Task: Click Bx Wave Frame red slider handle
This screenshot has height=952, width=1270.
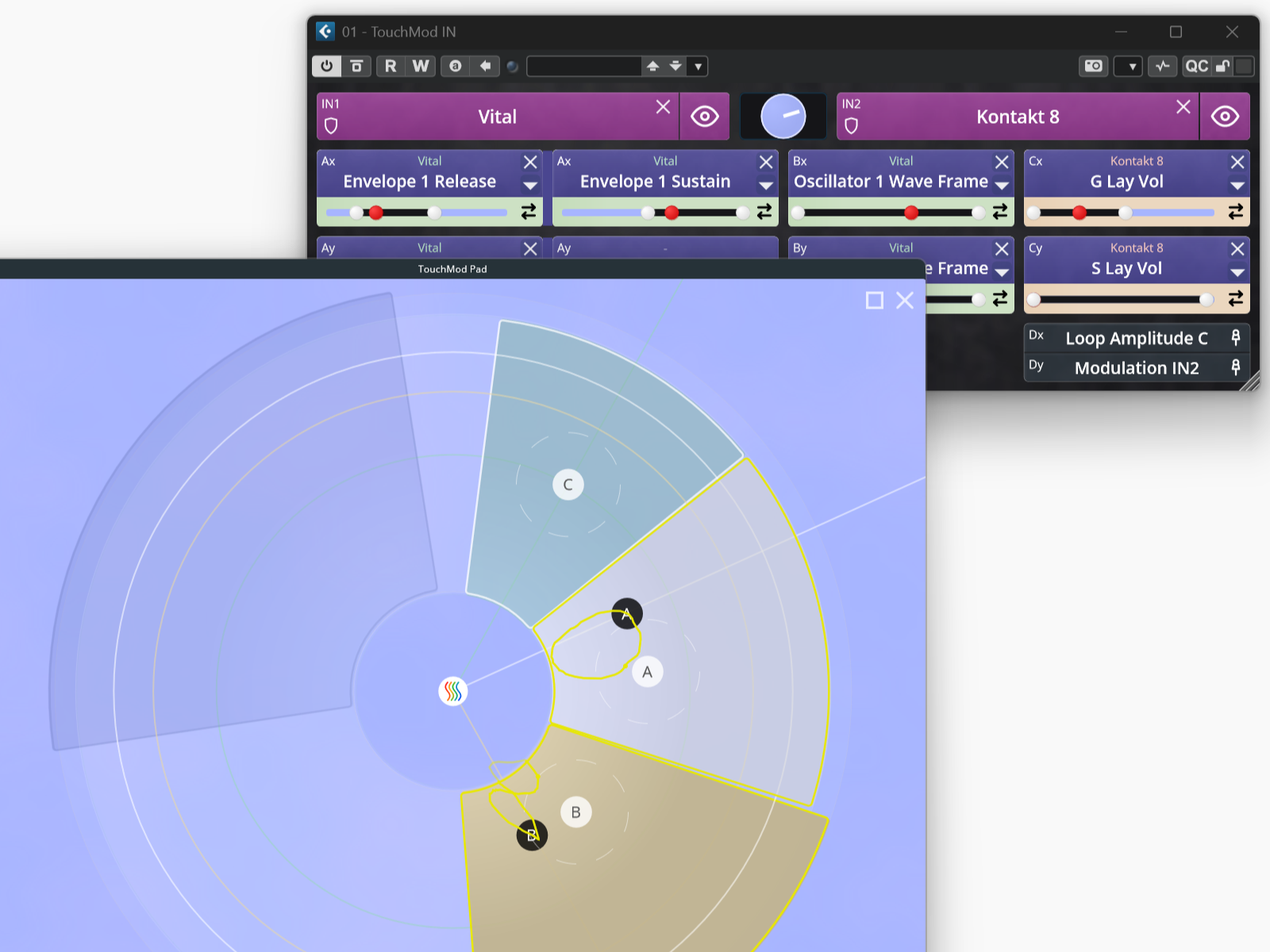Action: tap(911, 213)
